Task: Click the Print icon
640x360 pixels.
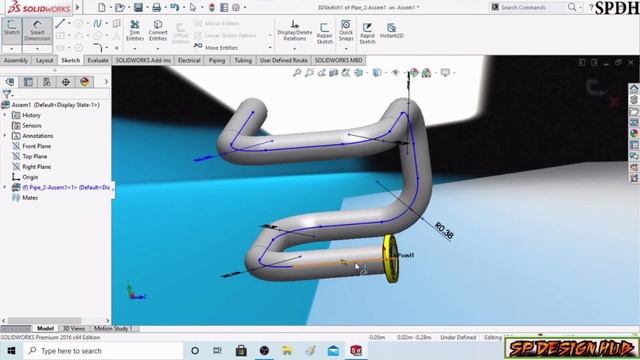Action: 156,7
